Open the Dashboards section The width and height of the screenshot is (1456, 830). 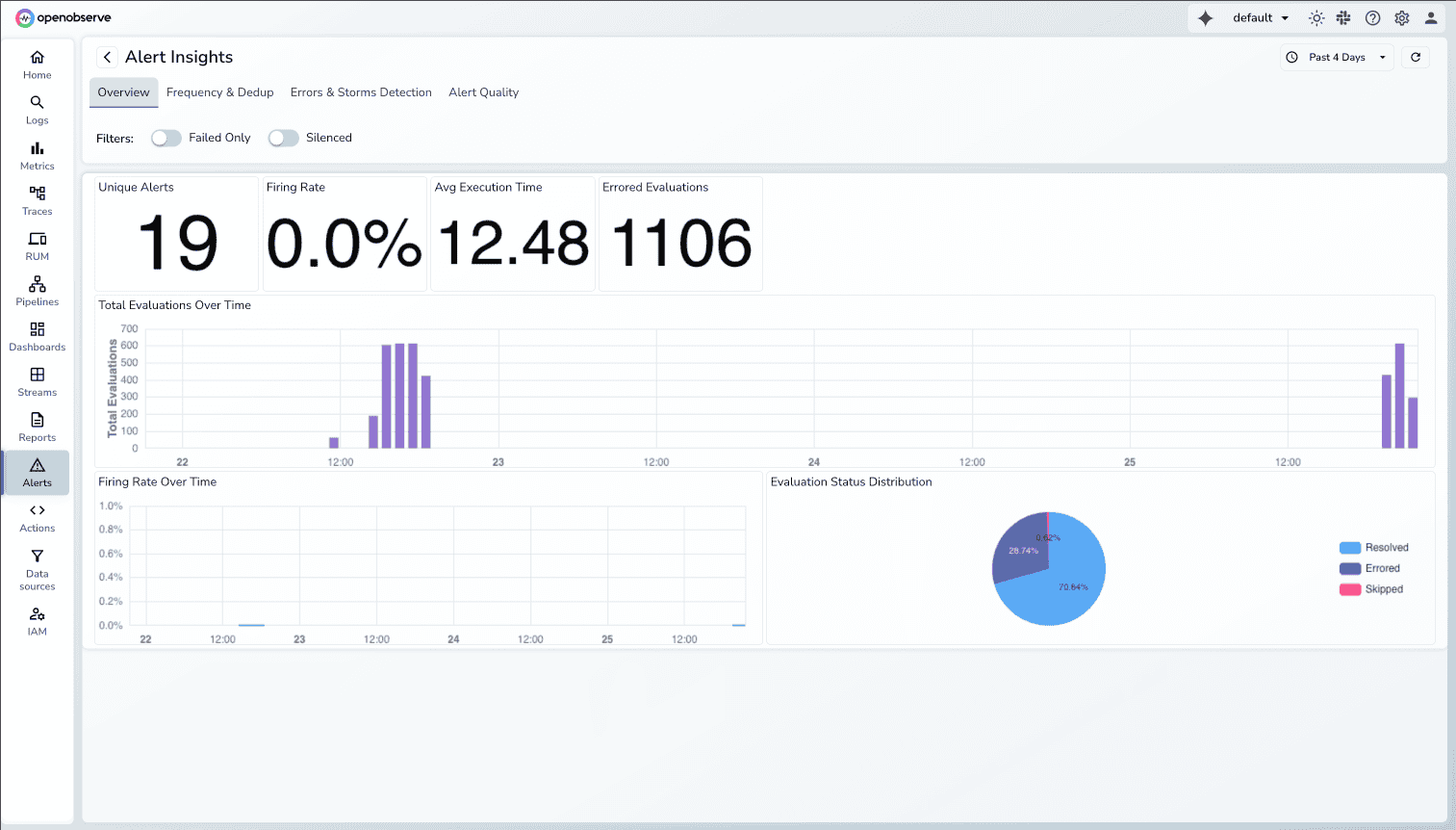tap(37, 335)
